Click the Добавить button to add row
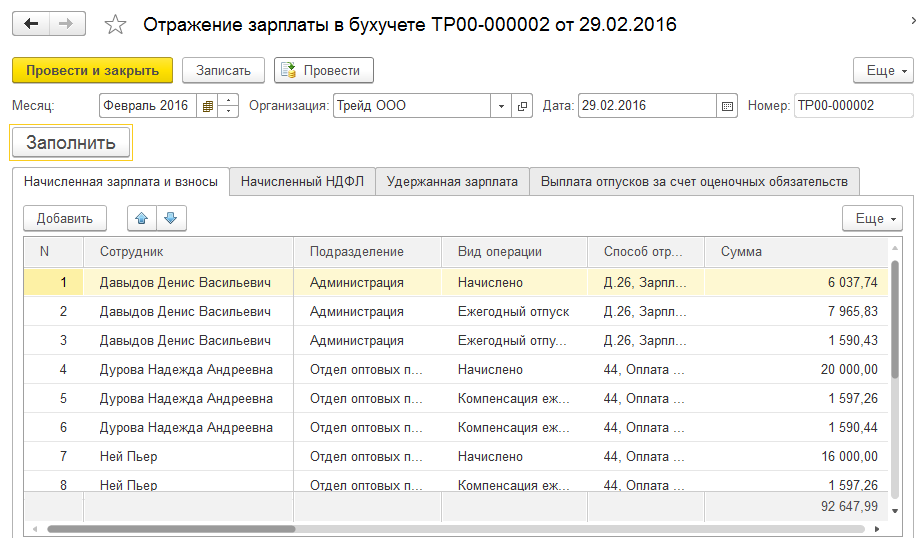The image size is (916, 538). pyautogui.click(x=65, y=218)
